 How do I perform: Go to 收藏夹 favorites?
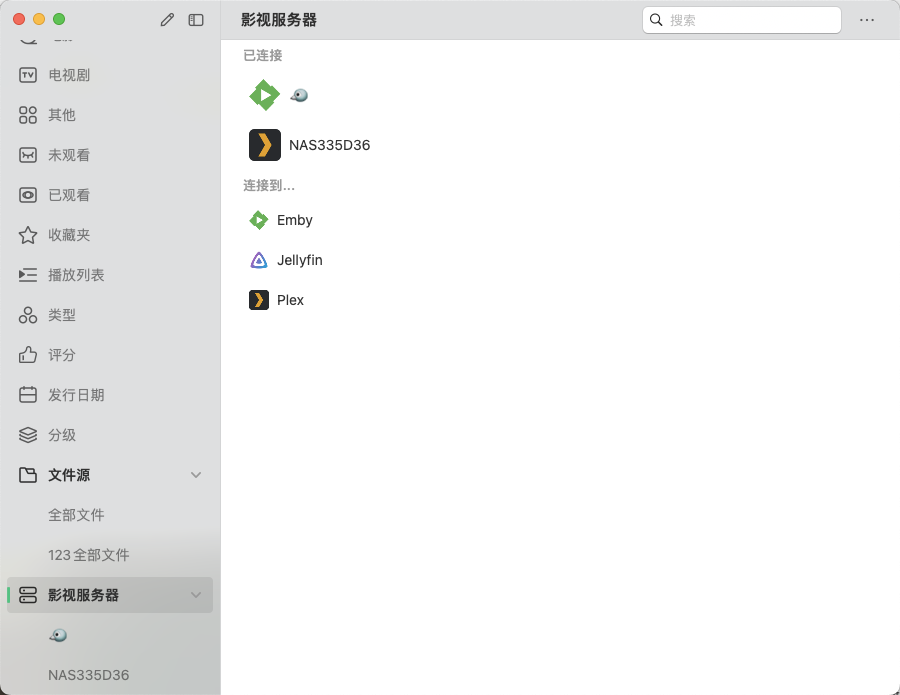click(x=69, y=235)
